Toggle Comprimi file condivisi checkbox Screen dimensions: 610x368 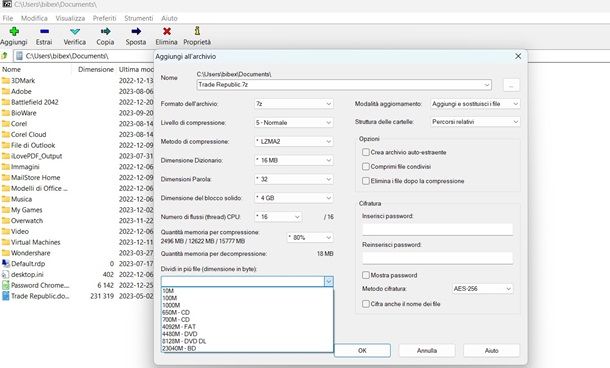point(366,166)
